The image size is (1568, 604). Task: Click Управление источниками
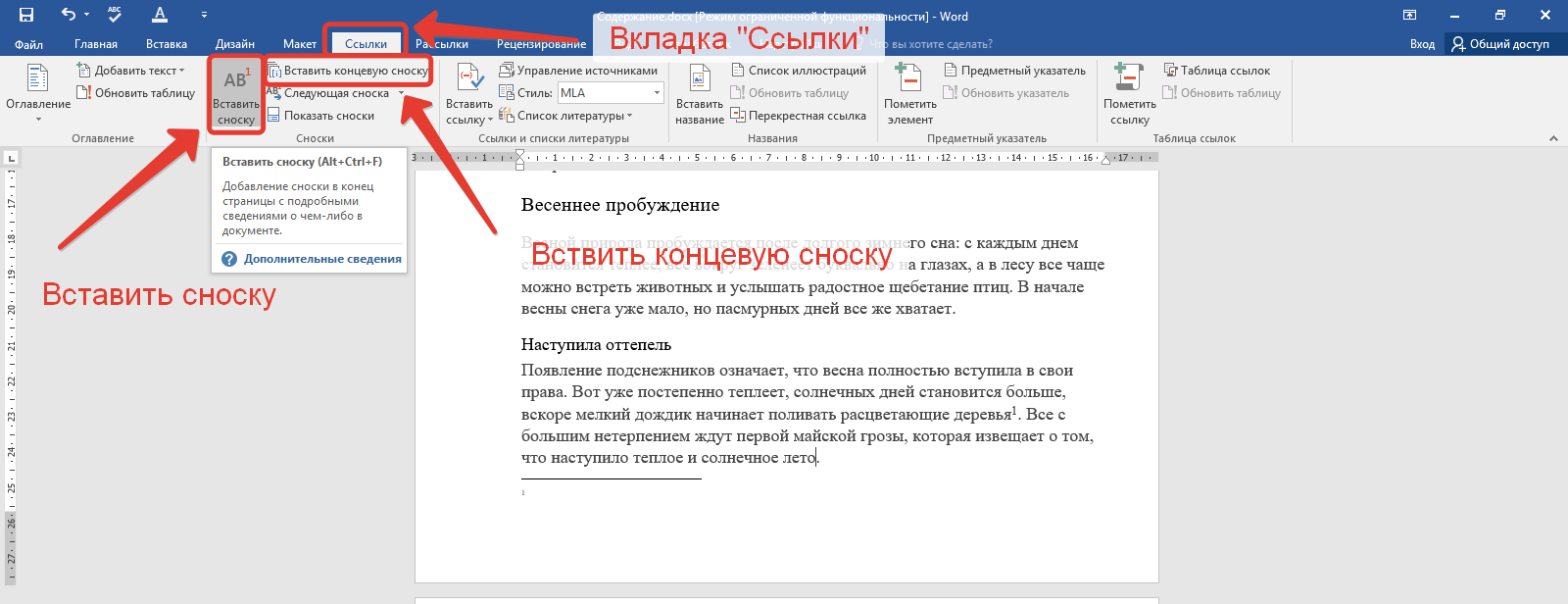[x=586, y=71]
